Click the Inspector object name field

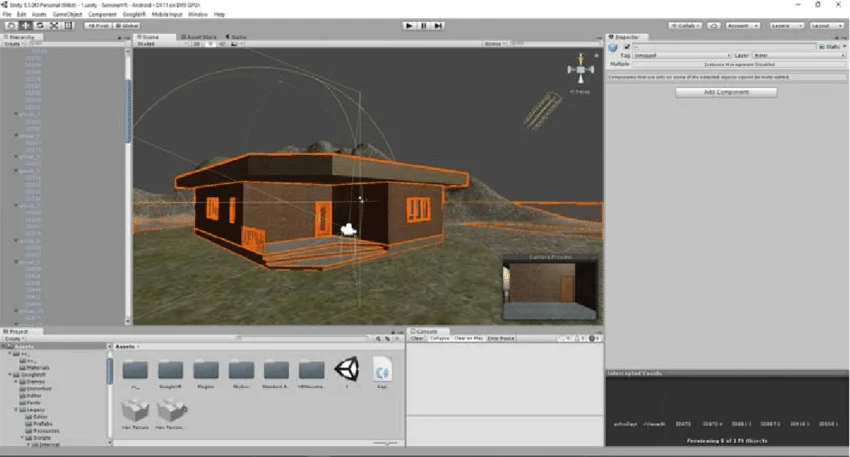(724, 47)
